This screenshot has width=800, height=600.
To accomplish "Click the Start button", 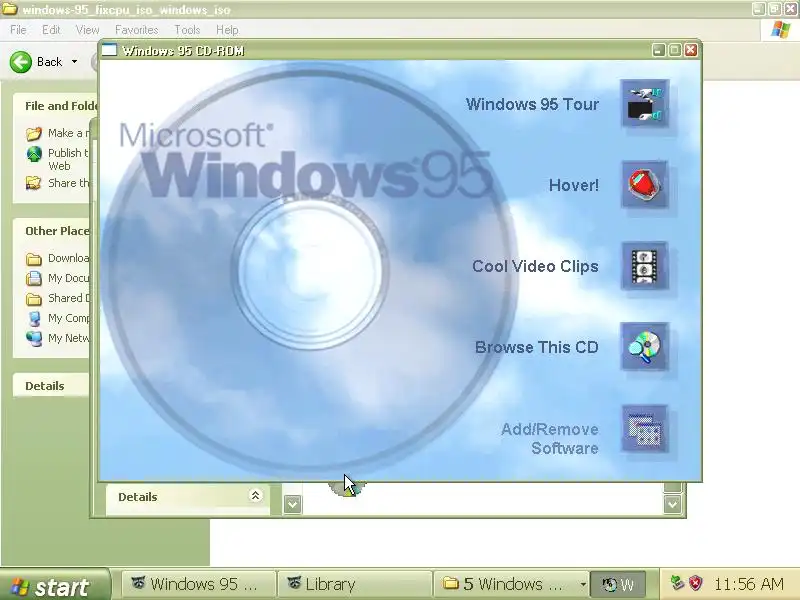I will (x=55, y=585).
